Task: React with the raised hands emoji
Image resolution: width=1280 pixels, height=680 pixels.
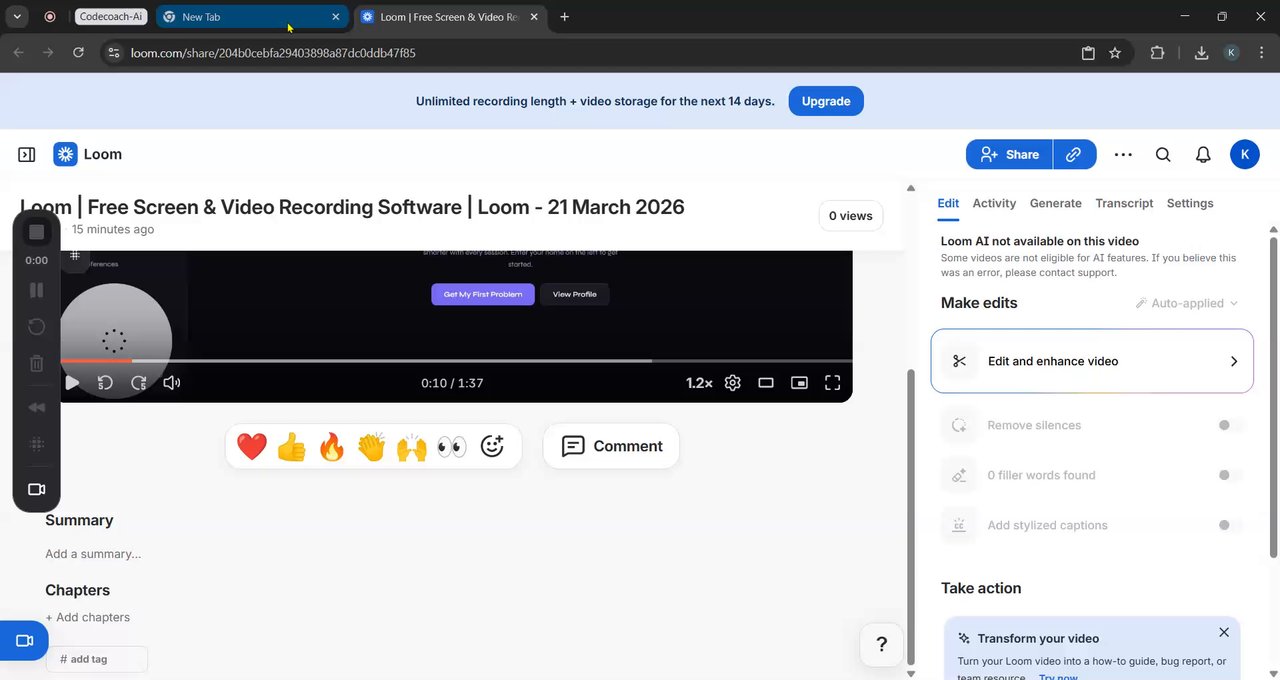Action: (x=412, y=446)
